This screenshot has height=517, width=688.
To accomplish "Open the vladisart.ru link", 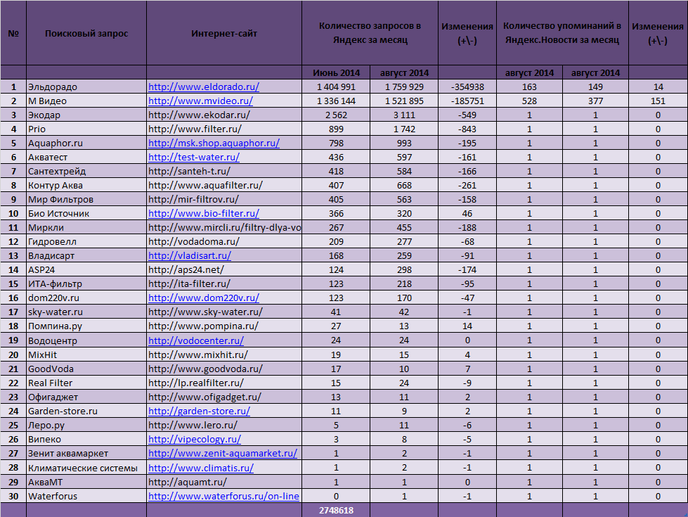I will coord(190,255).
